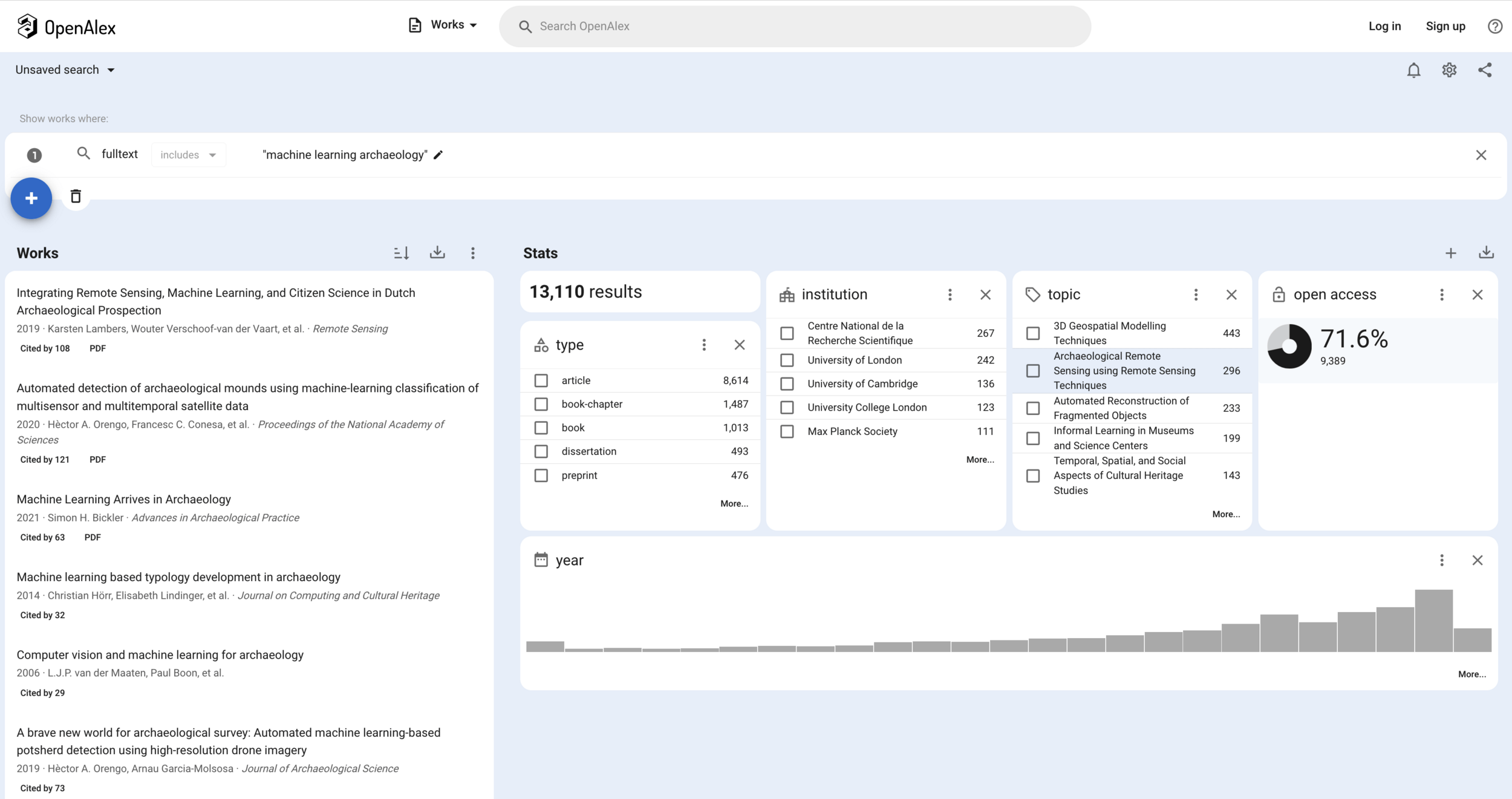
Task: Click the trash icon to clear filters
Action: pyautogui.click(x=76, y=197)
